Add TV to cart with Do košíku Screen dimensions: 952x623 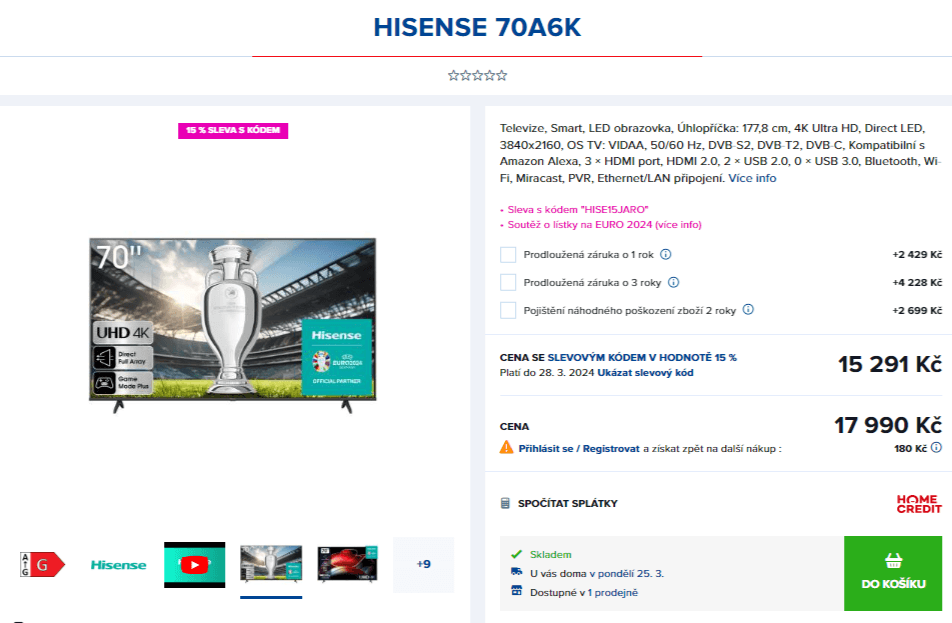[893, 573]
